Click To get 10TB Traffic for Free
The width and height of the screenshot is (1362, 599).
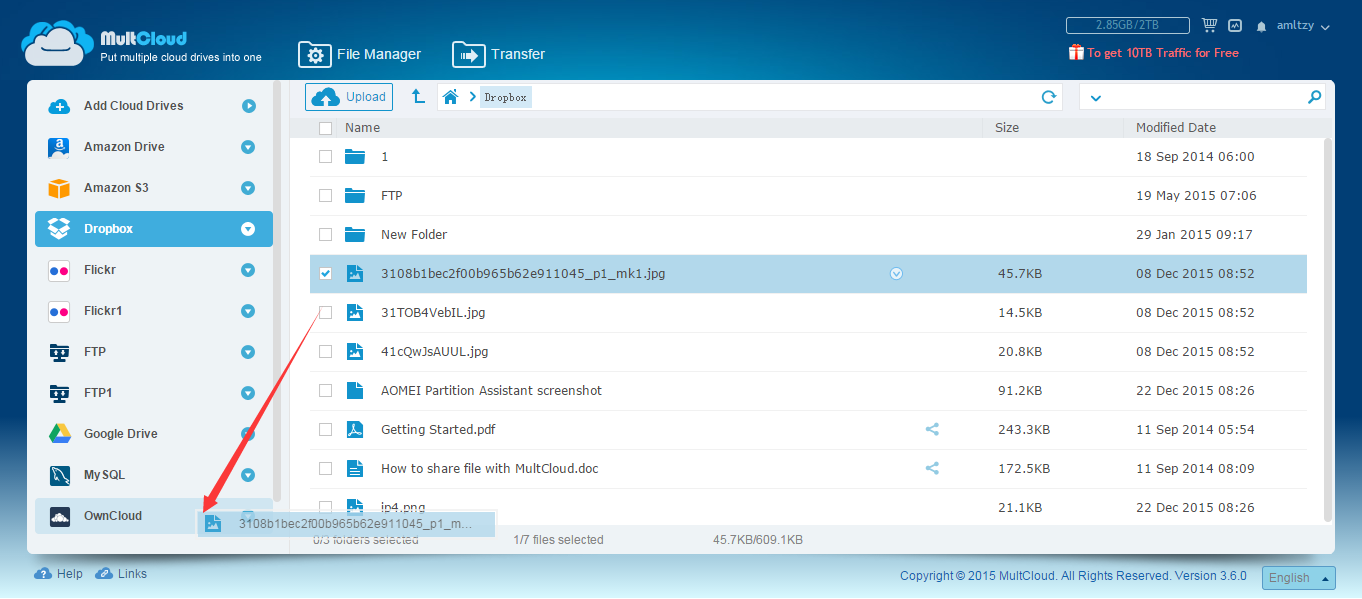click(x=1153, y=53)
